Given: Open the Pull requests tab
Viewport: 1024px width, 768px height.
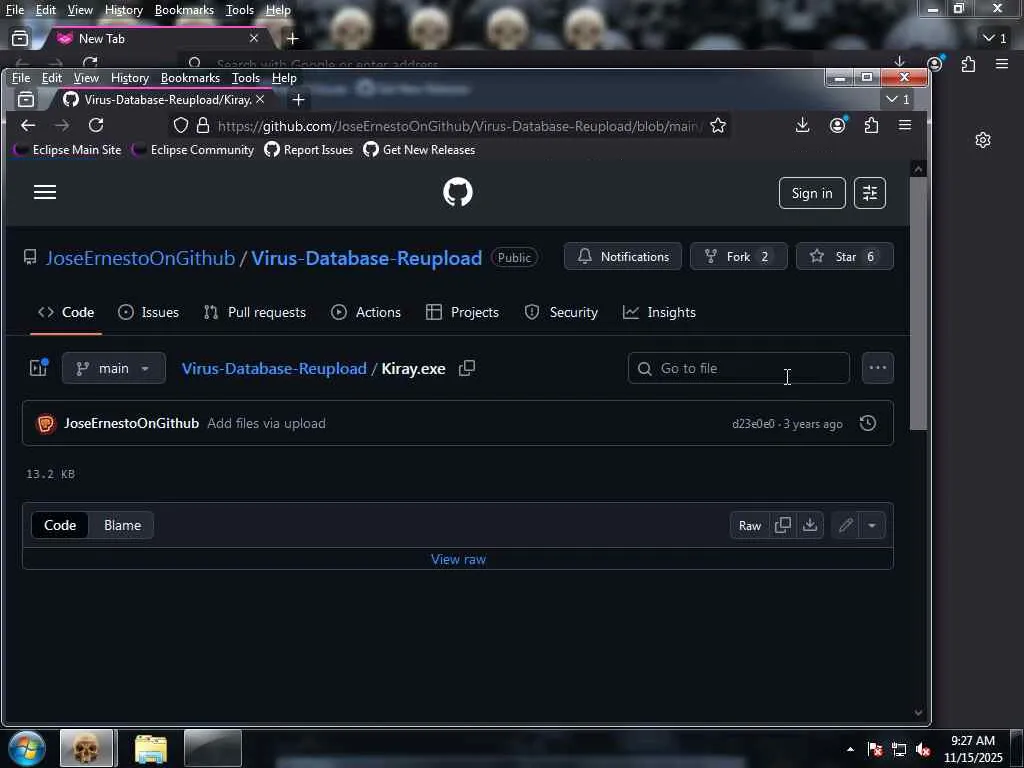Looking at the screenshot, I should (x=255, y=312).
